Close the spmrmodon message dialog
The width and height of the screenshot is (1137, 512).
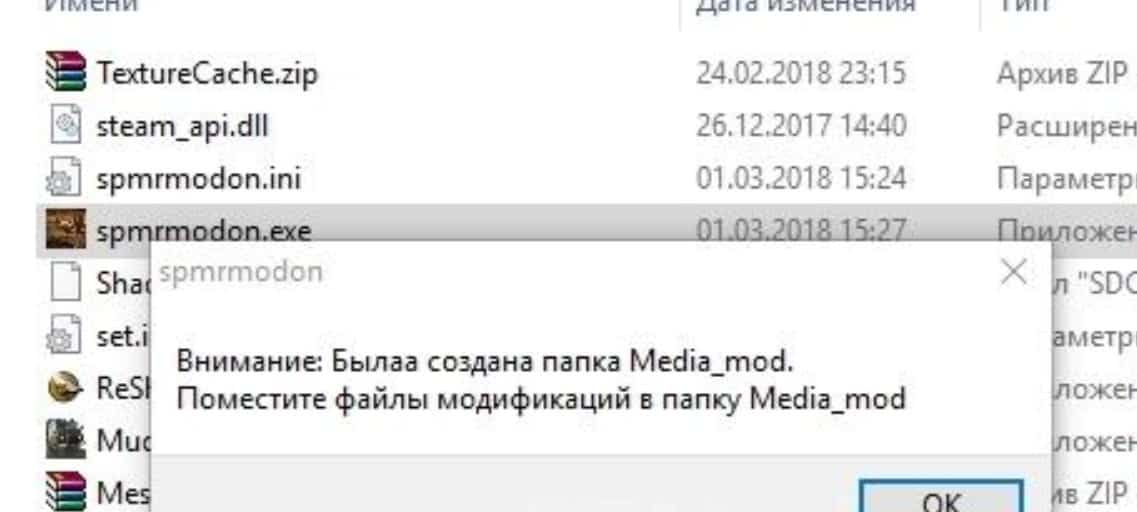[1012, 273]
